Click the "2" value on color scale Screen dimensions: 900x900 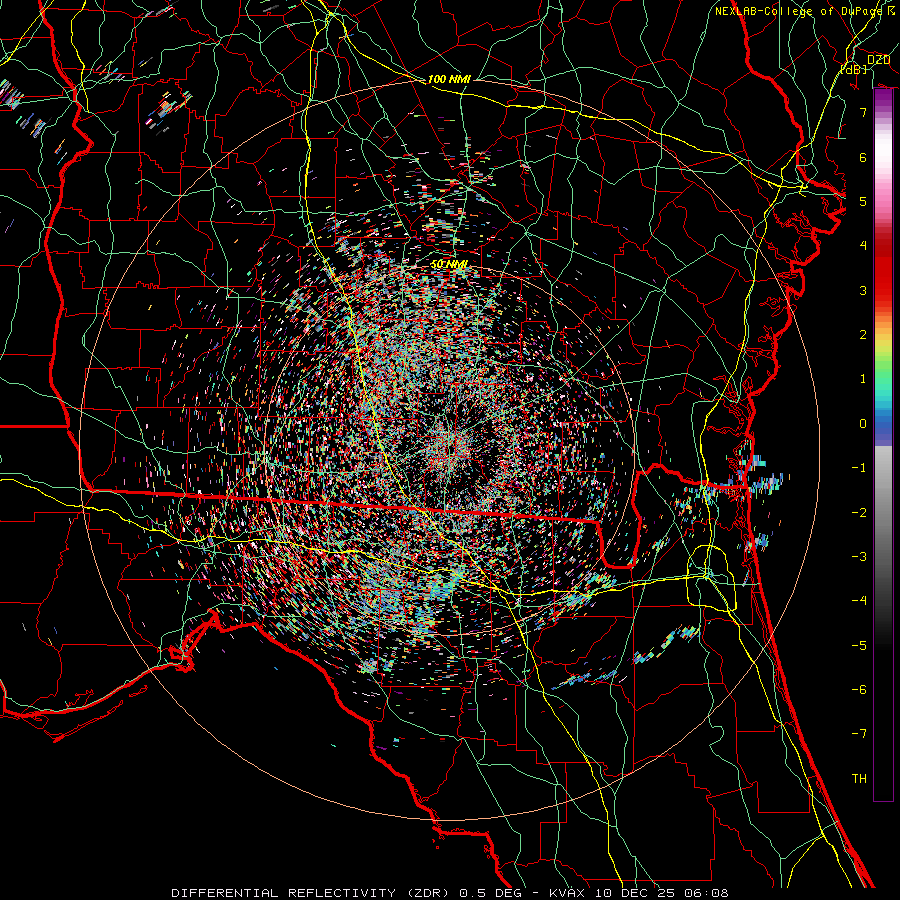coord(863,335)
